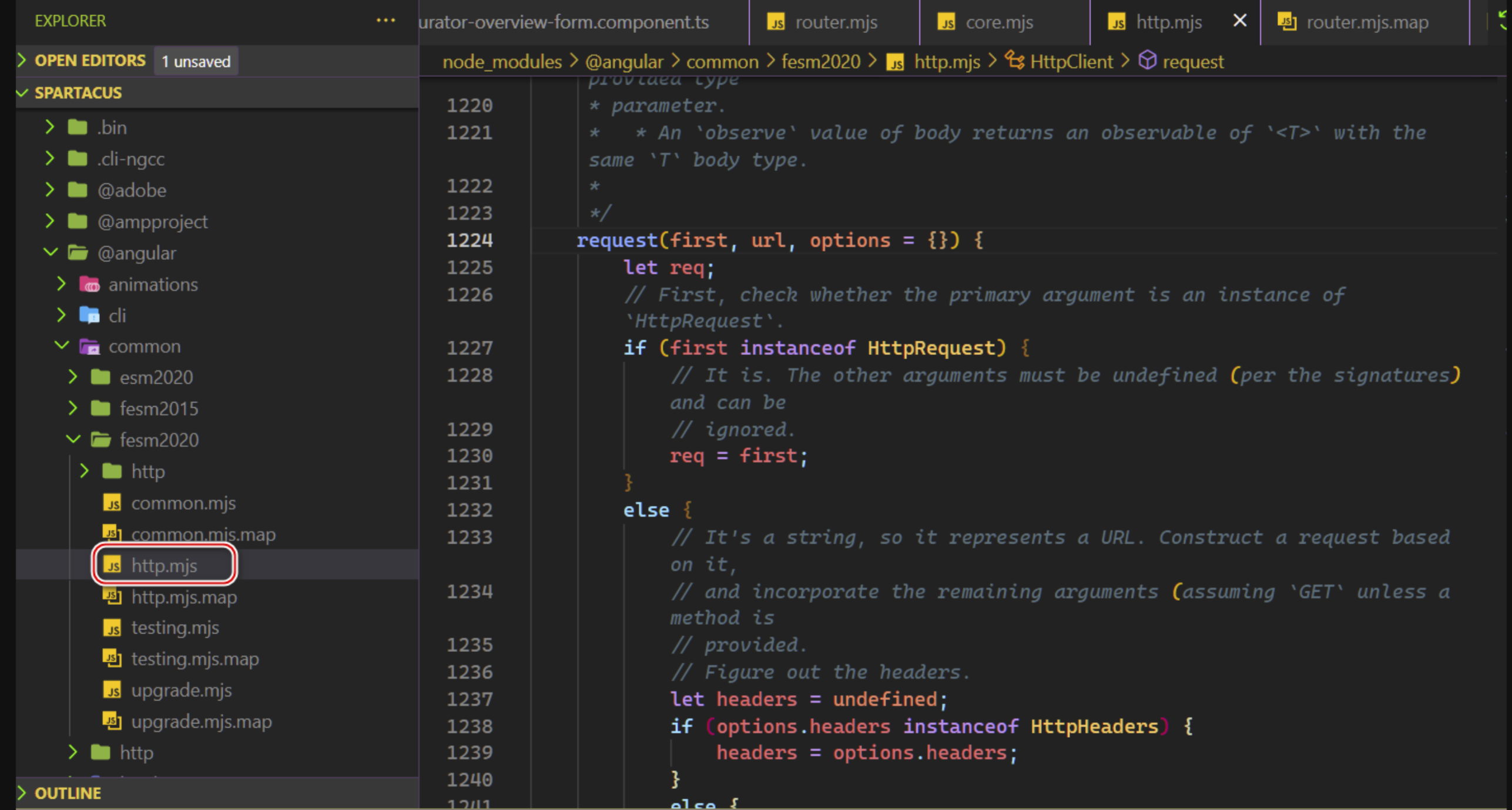Switch to the router.mjs tab
The image size is (1512, 810).
point(835,22)
